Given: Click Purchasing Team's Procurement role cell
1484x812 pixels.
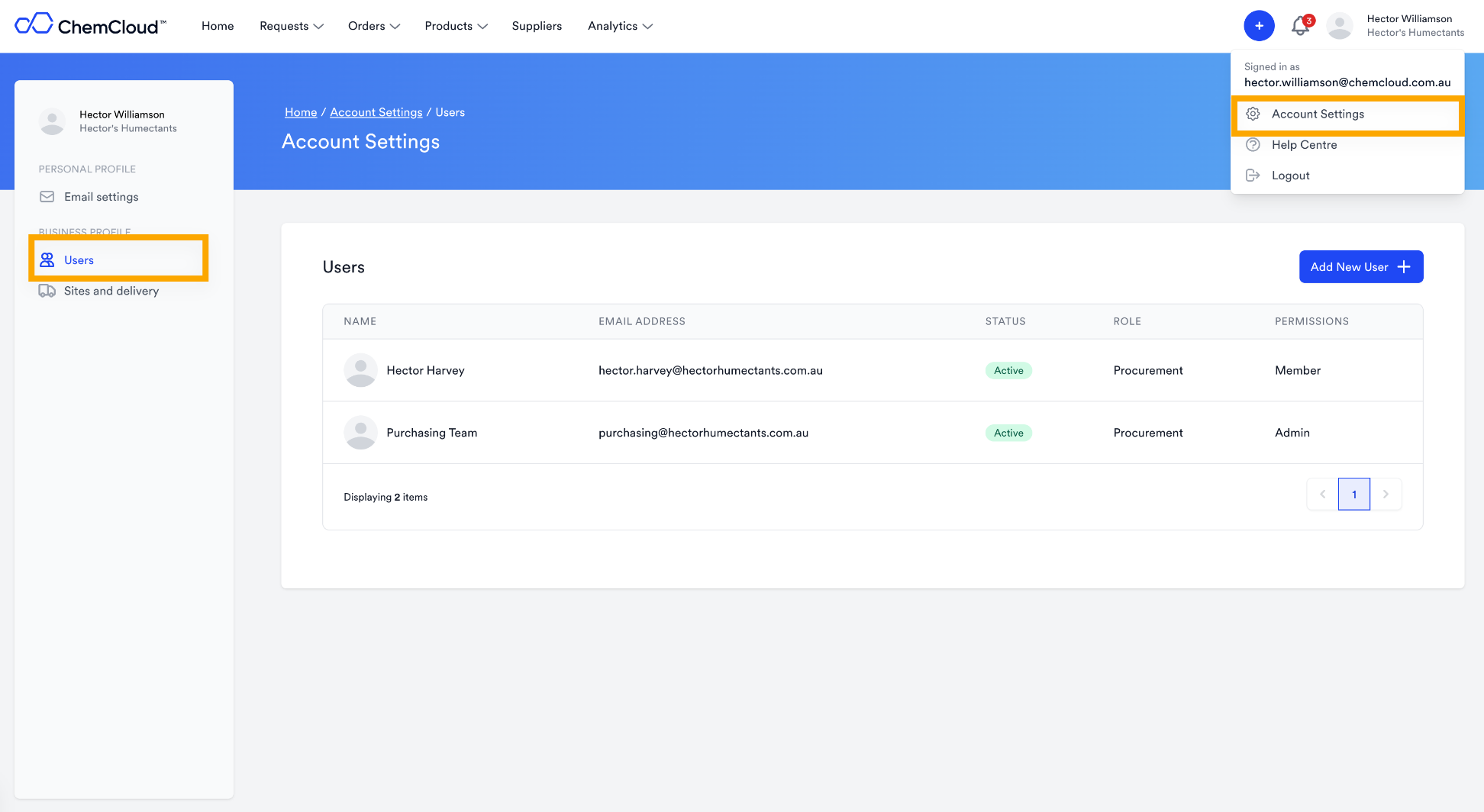Looking at the screenshot, I should (x=1148, y=433).
